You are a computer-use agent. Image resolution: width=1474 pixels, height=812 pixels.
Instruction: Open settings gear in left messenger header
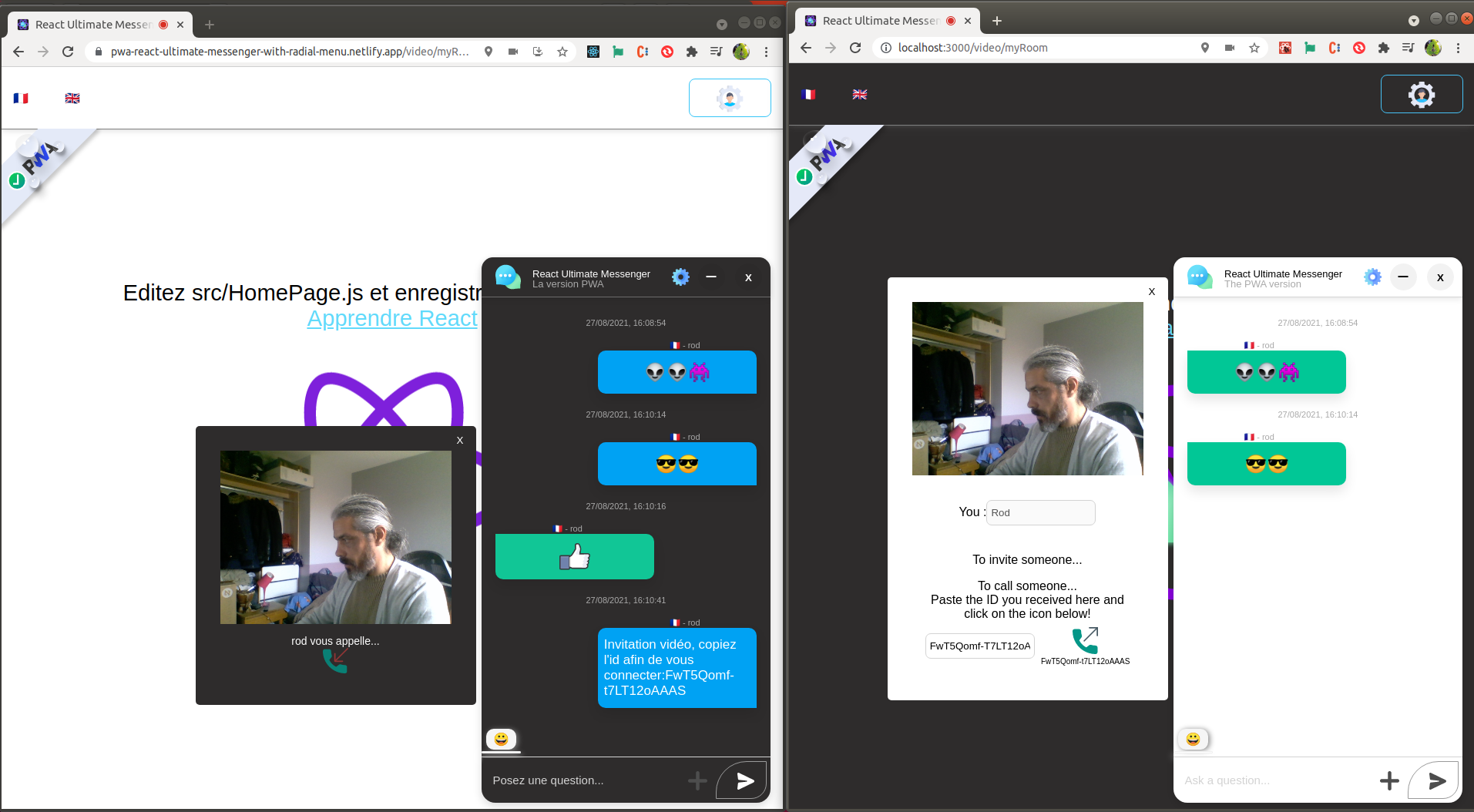[x=680, y=277]
